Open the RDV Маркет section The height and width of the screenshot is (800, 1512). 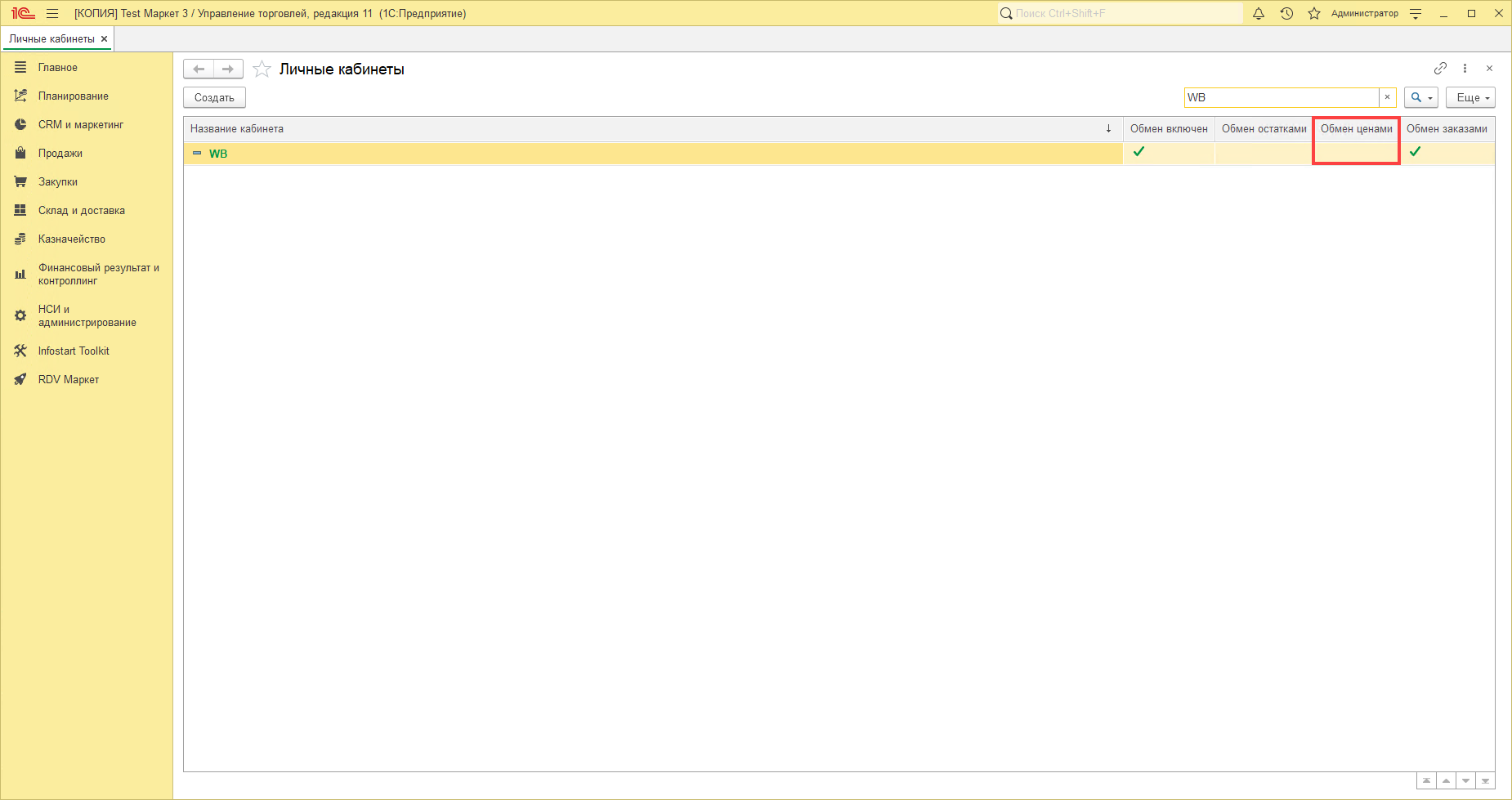coord(87,380)
